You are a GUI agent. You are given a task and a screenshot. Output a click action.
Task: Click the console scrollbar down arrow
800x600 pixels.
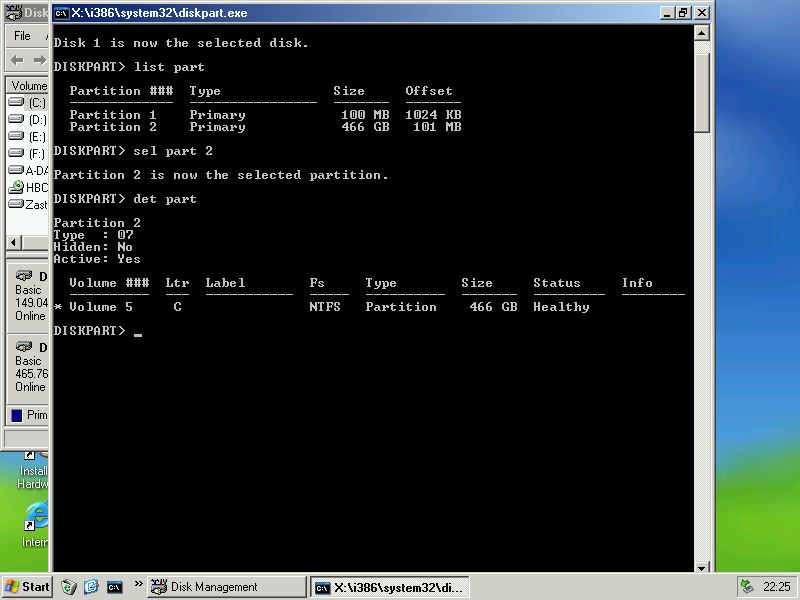[x=702, y=564]
